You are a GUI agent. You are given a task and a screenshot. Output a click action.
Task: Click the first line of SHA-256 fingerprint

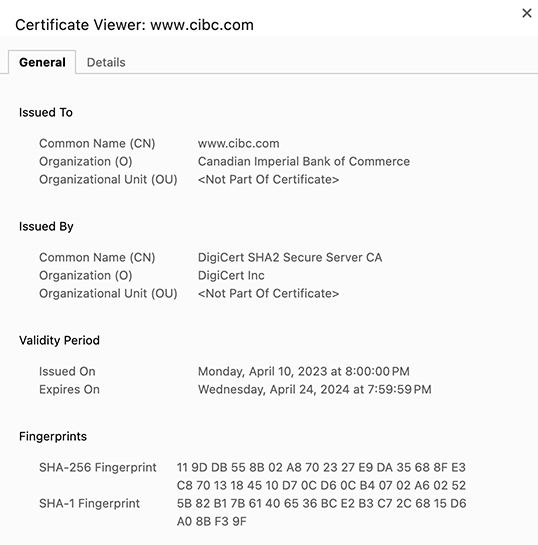pyautogui.click(x=321, y=467)
